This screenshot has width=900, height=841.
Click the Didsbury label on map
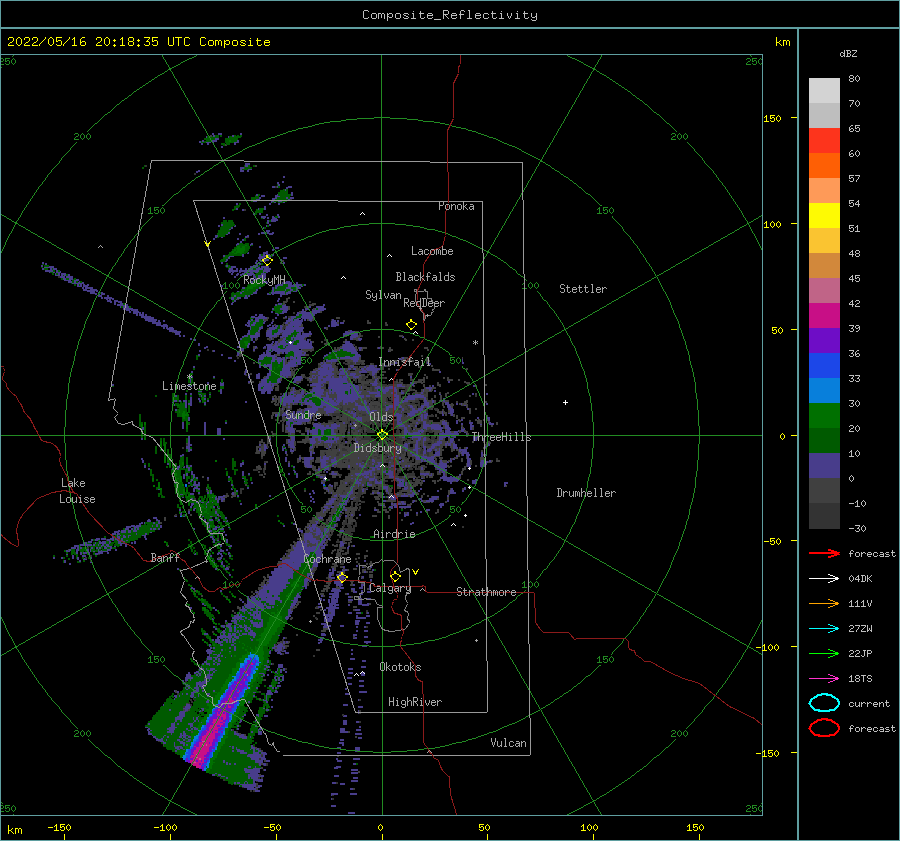tap(378, 448)
